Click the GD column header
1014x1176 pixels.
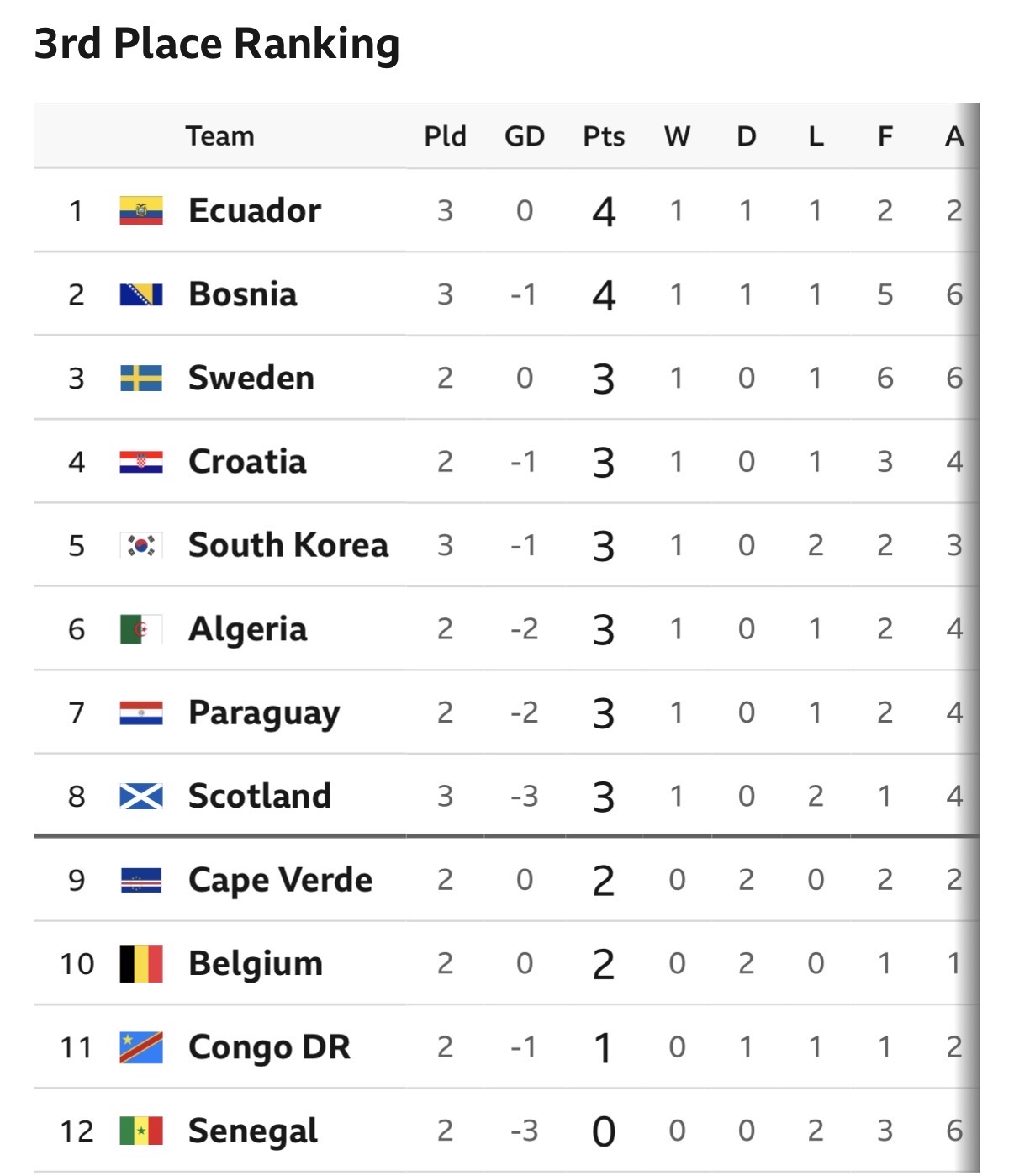525,136
